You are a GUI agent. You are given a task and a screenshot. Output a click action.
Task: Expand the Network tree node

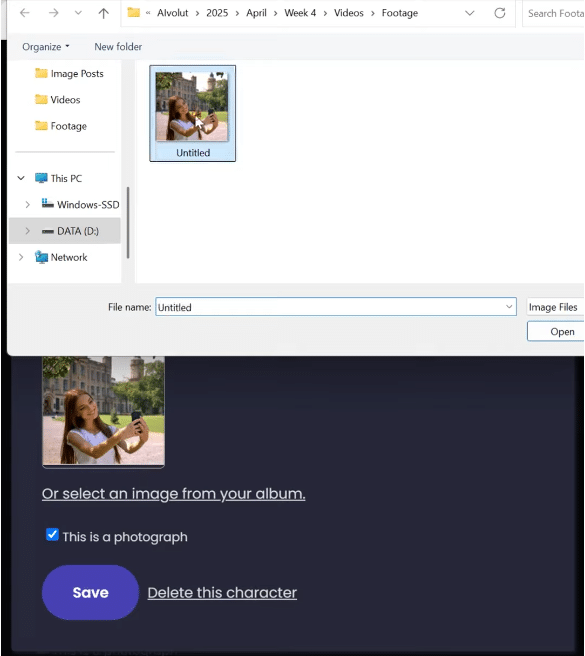click(21, 257)
